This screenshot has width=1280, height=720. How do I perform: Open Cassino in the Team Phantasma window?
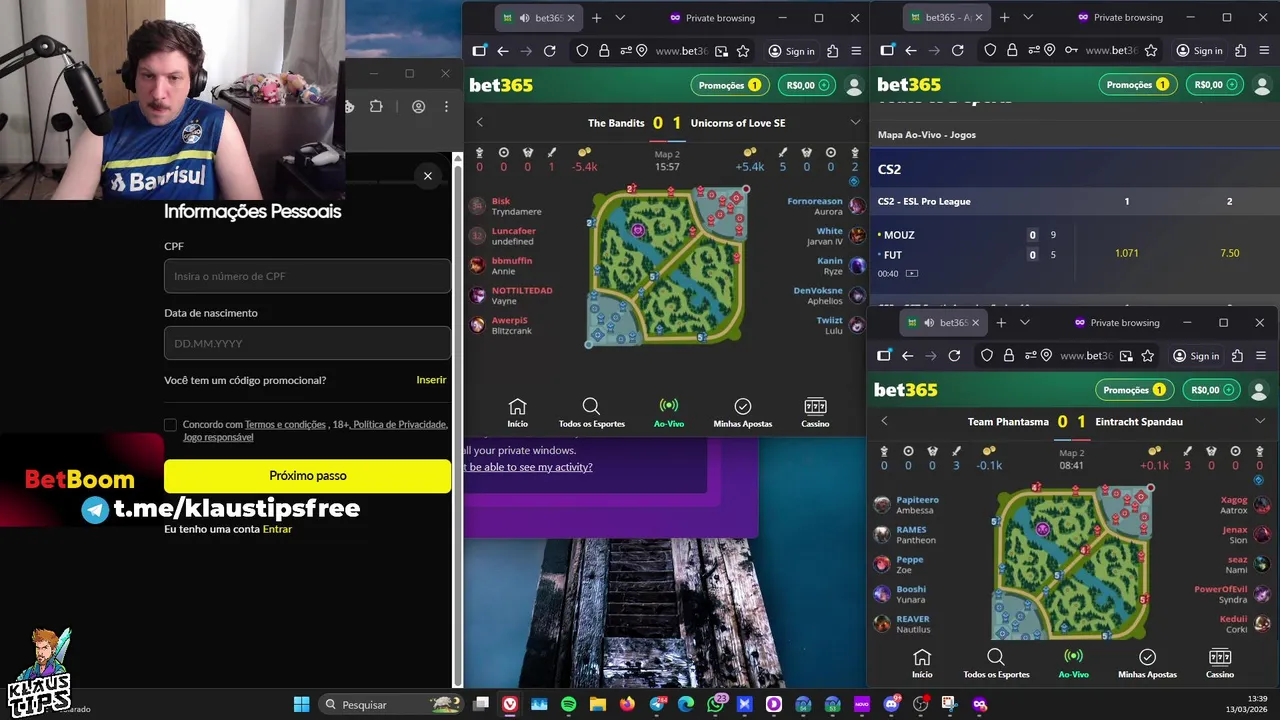(x=1220, y=663)
